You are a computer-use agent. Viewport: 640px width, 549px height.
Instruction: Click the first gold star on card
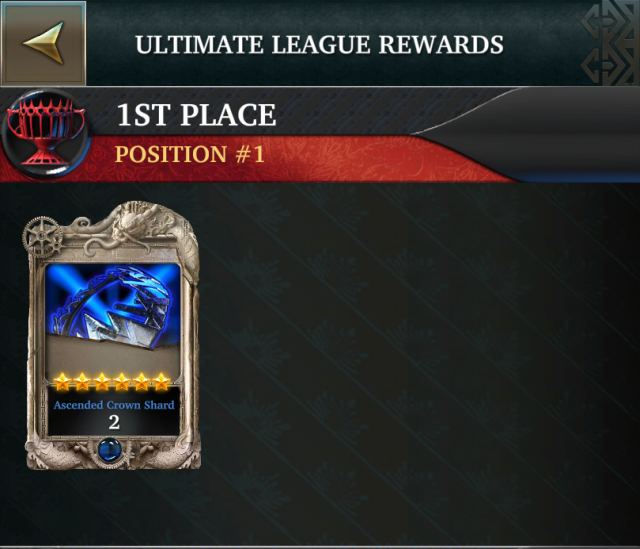[x=62, y=382]
